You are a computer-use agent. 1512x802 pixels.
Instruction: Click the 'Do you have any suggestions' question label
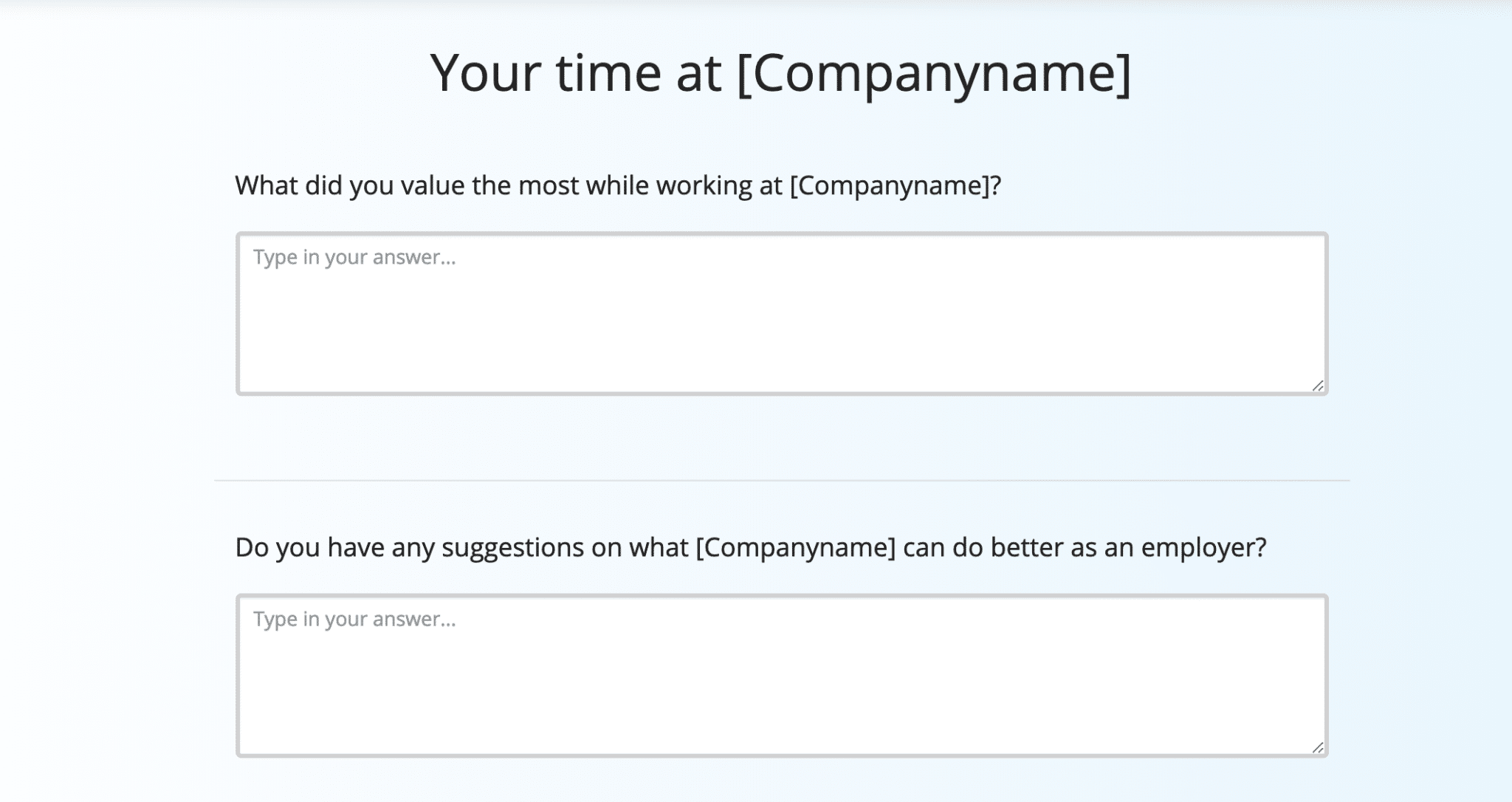tap(751, 547)
